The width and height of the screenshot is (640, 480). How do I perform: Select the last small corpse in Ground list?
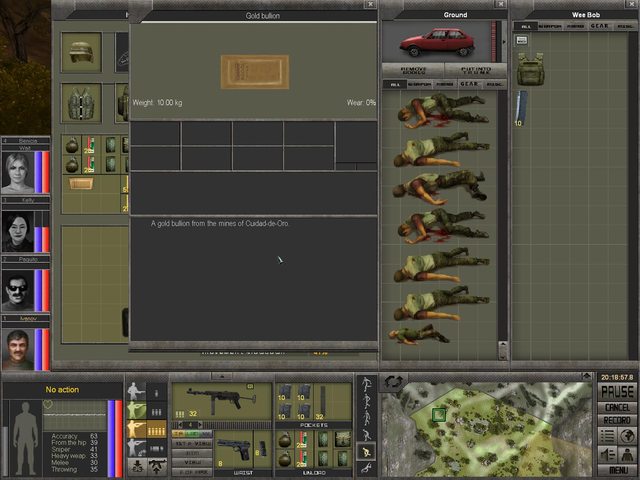(418, 335)
